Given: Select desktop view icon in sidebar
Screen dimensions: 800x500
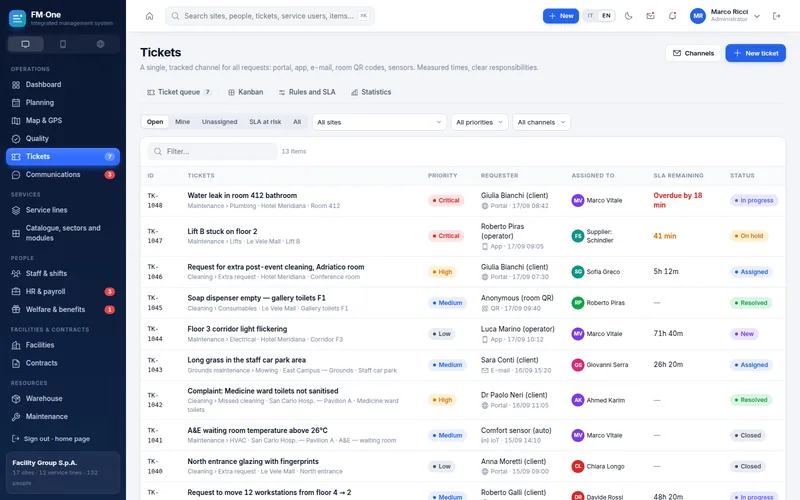Looking at the screenshot, I should pos(26,44).
